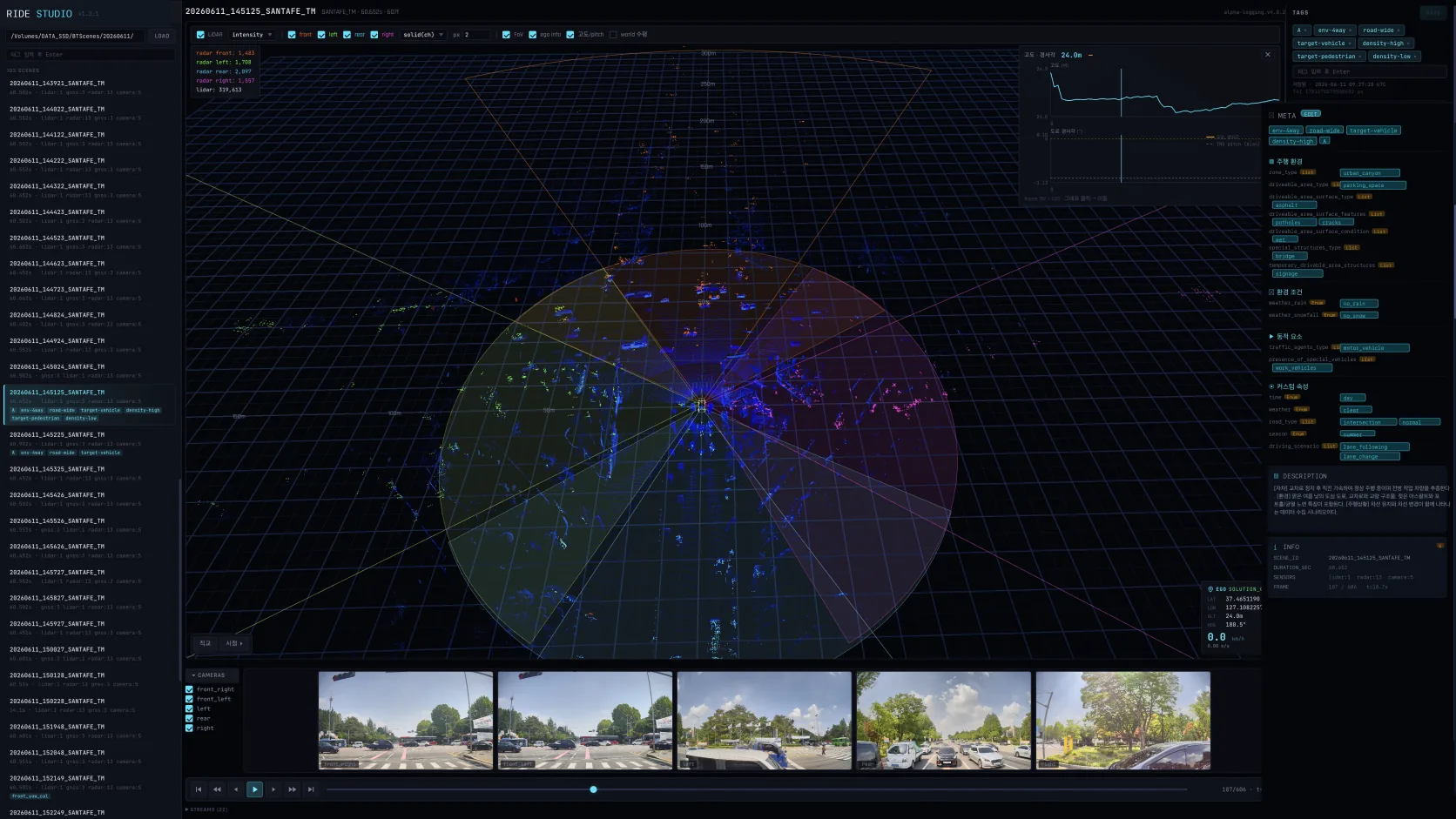
Task: Click the rewind double-arrow playback icon
Action: pos(217,789)
